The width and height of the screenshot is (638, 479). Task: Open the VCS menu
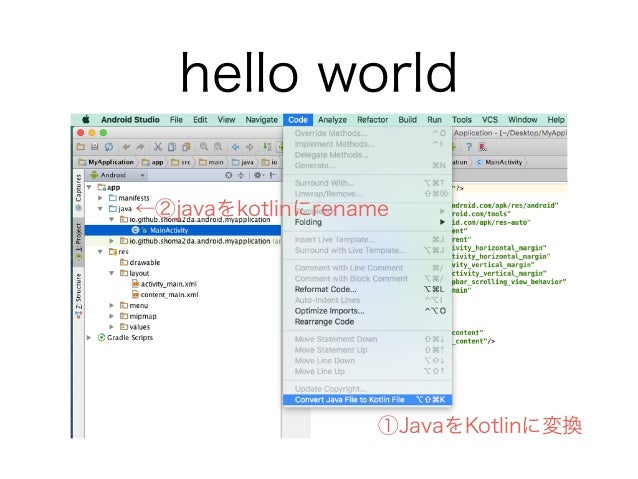(x=490, y=120)
